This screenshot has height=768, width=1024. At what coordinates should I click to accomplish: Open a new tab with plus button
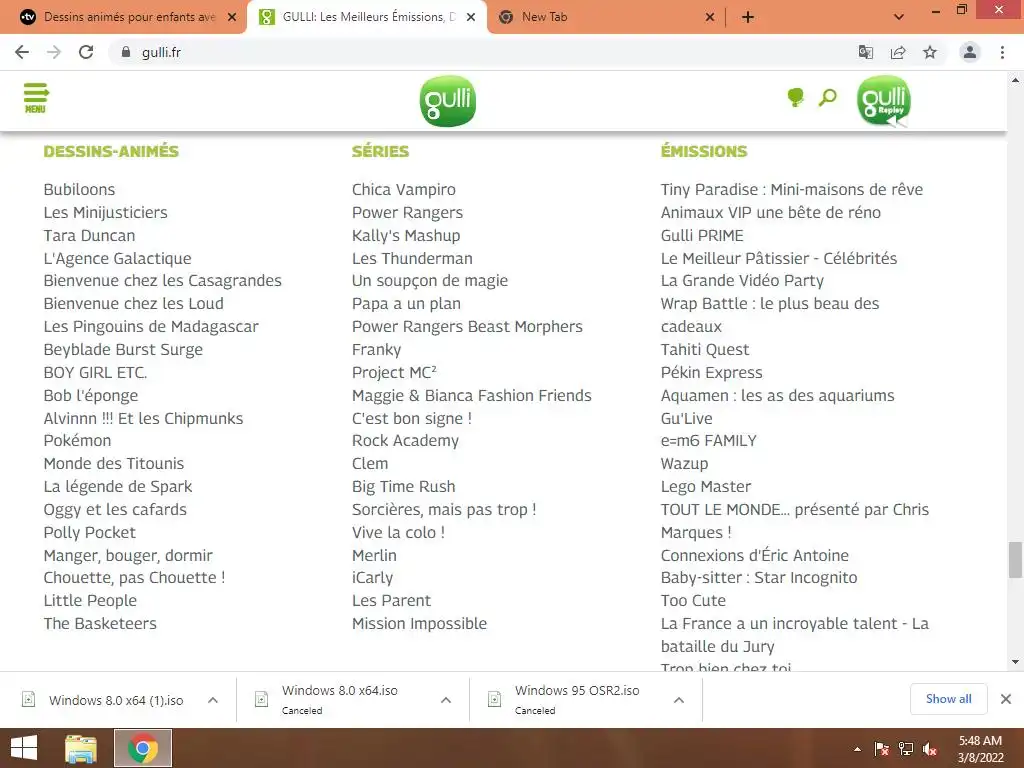748,17
